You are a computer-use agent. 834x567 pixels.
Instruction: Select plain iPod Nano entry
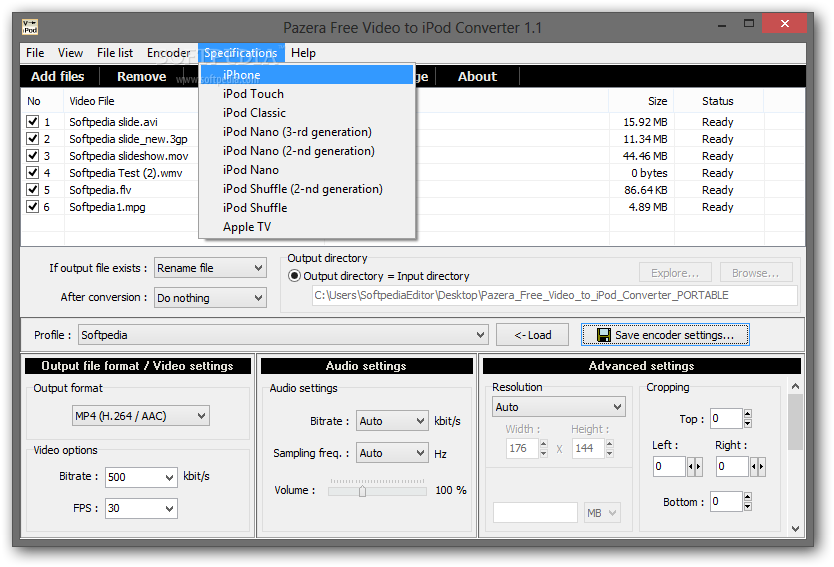click(307, 170)
